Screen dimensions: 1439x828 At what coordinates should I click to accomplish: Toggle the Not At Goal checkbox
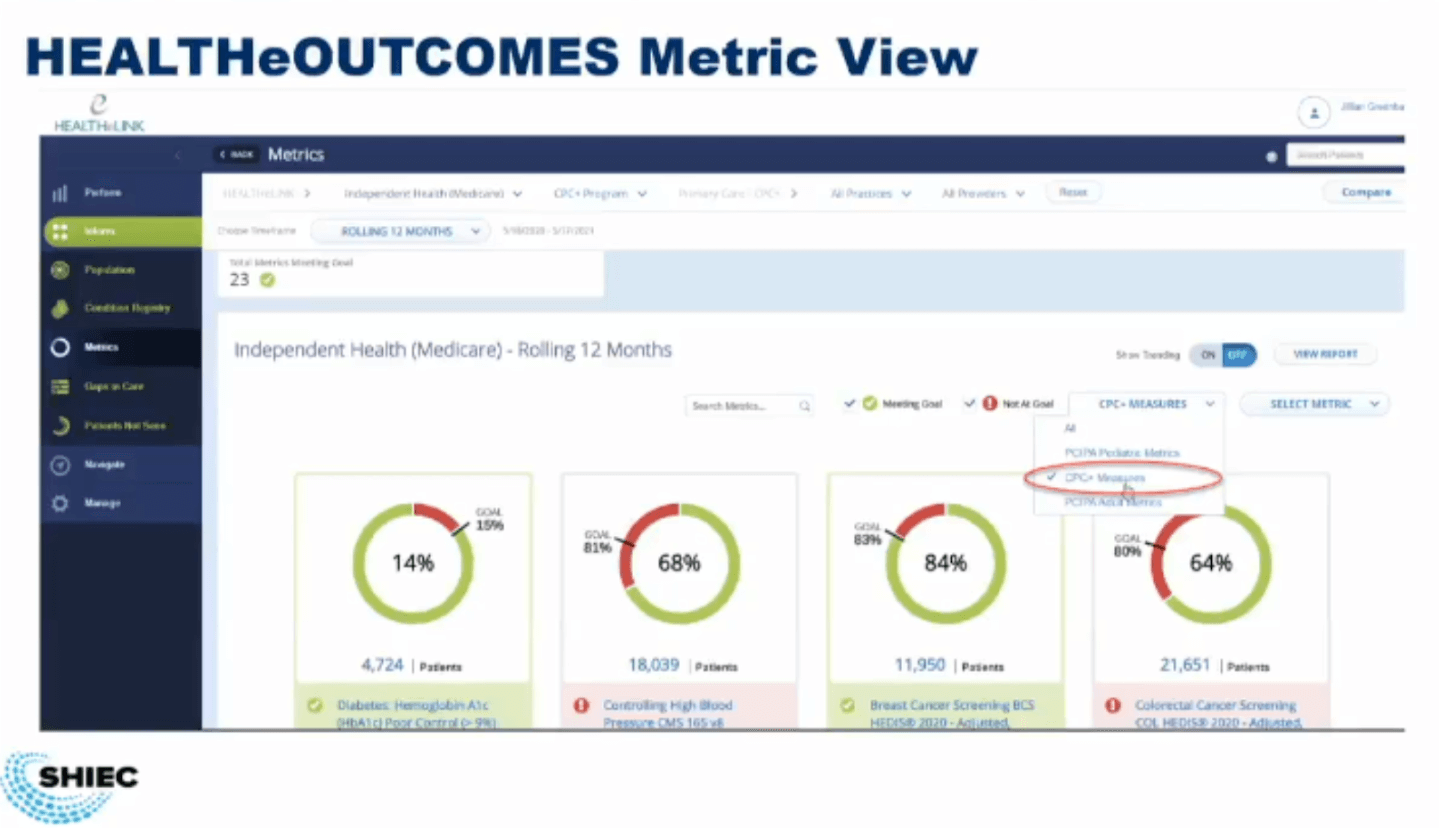point(969,404)
